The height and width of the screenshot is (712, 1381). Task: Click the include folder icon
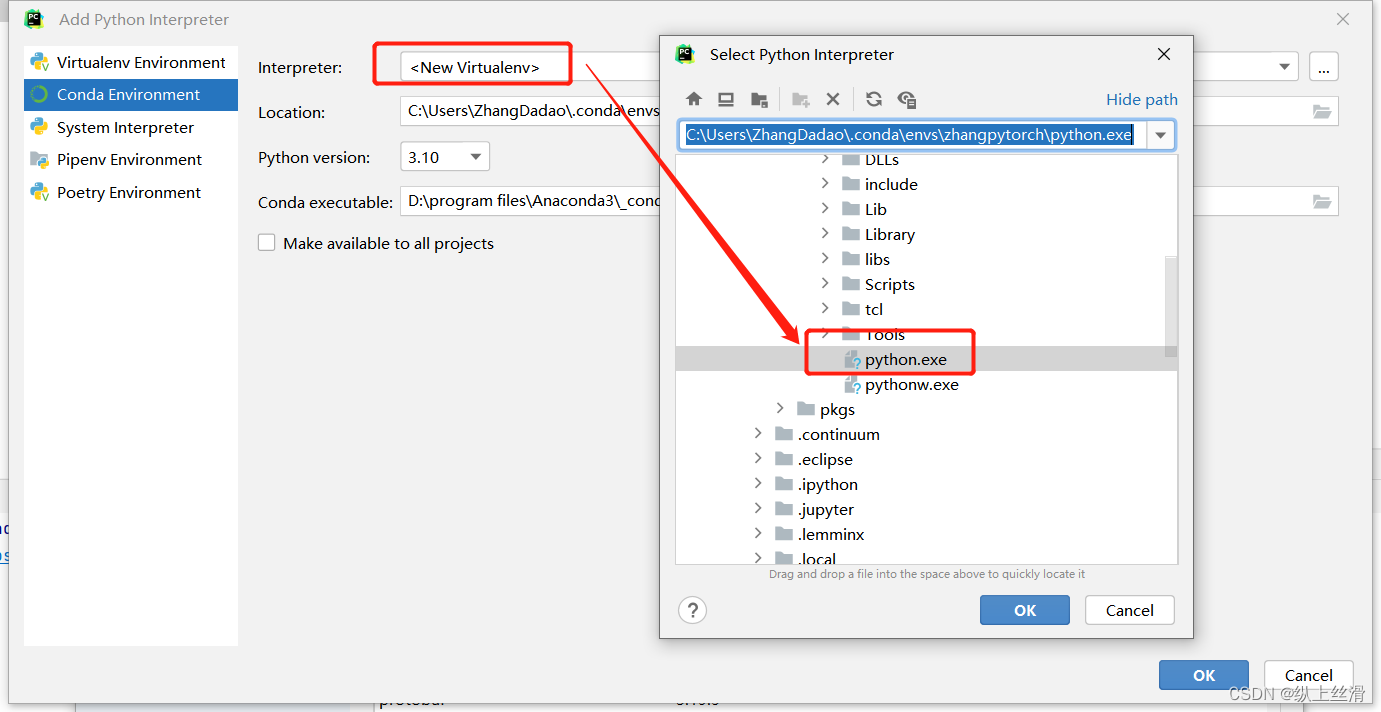point(851,184)
